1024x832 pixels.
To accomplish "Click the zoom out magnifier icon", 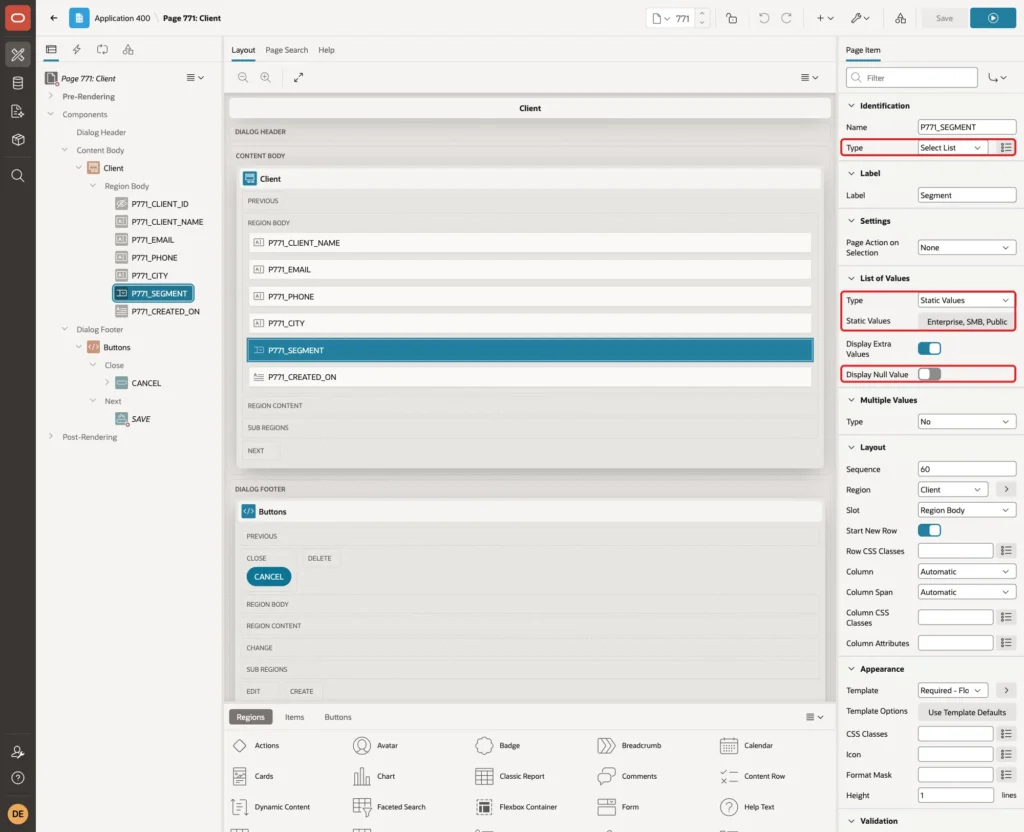I will 243,77.
